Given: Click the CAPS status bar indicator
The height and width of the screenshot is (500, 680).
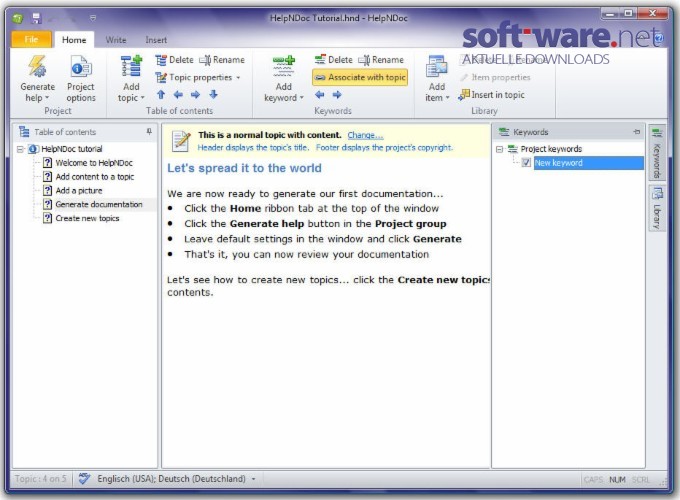Looking at the screenshot, I should coord(593,480).
